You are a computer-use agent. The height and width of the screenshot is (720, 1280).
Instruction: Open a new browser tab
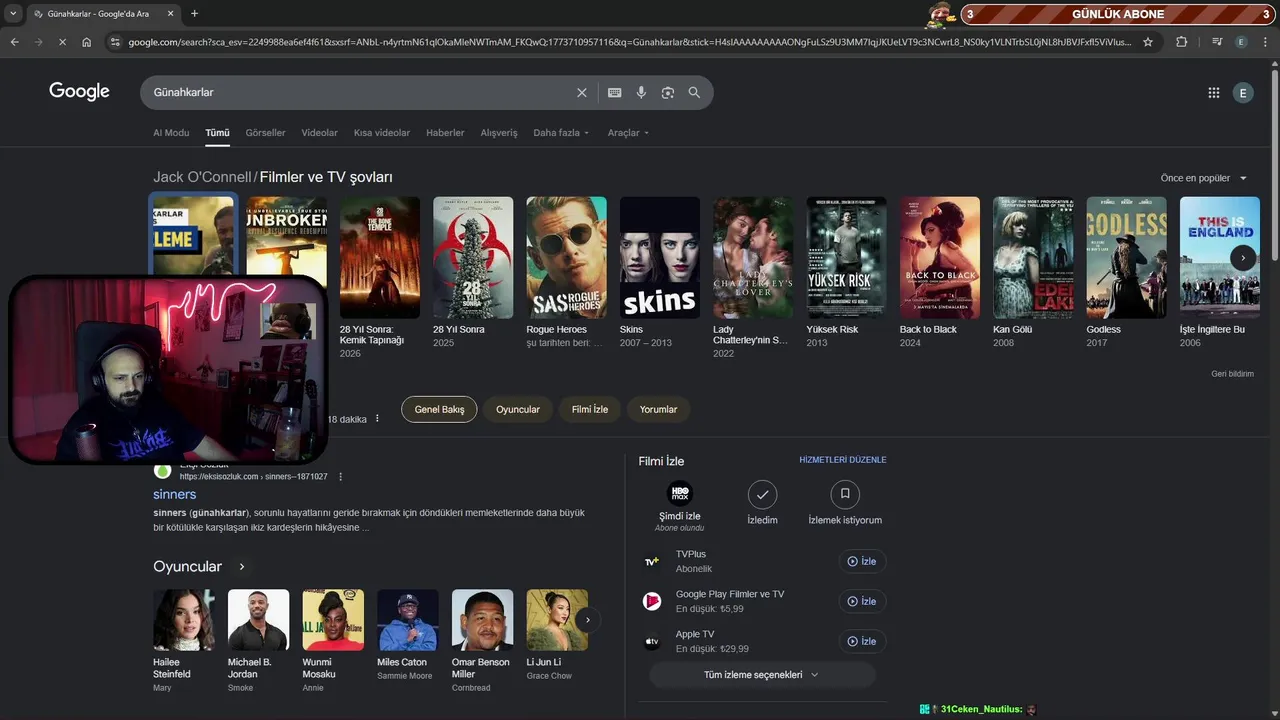click(194, 14)
